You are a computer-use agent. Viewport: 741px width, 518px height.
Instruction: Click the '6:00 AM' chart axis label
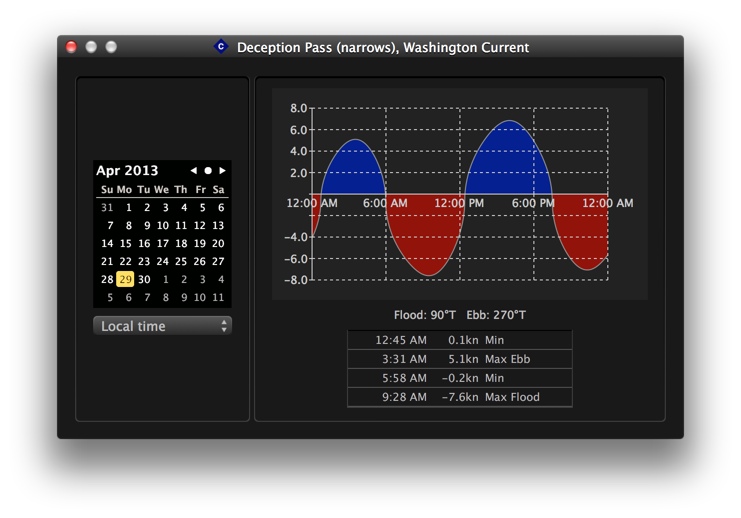click(x=385, y=203)
